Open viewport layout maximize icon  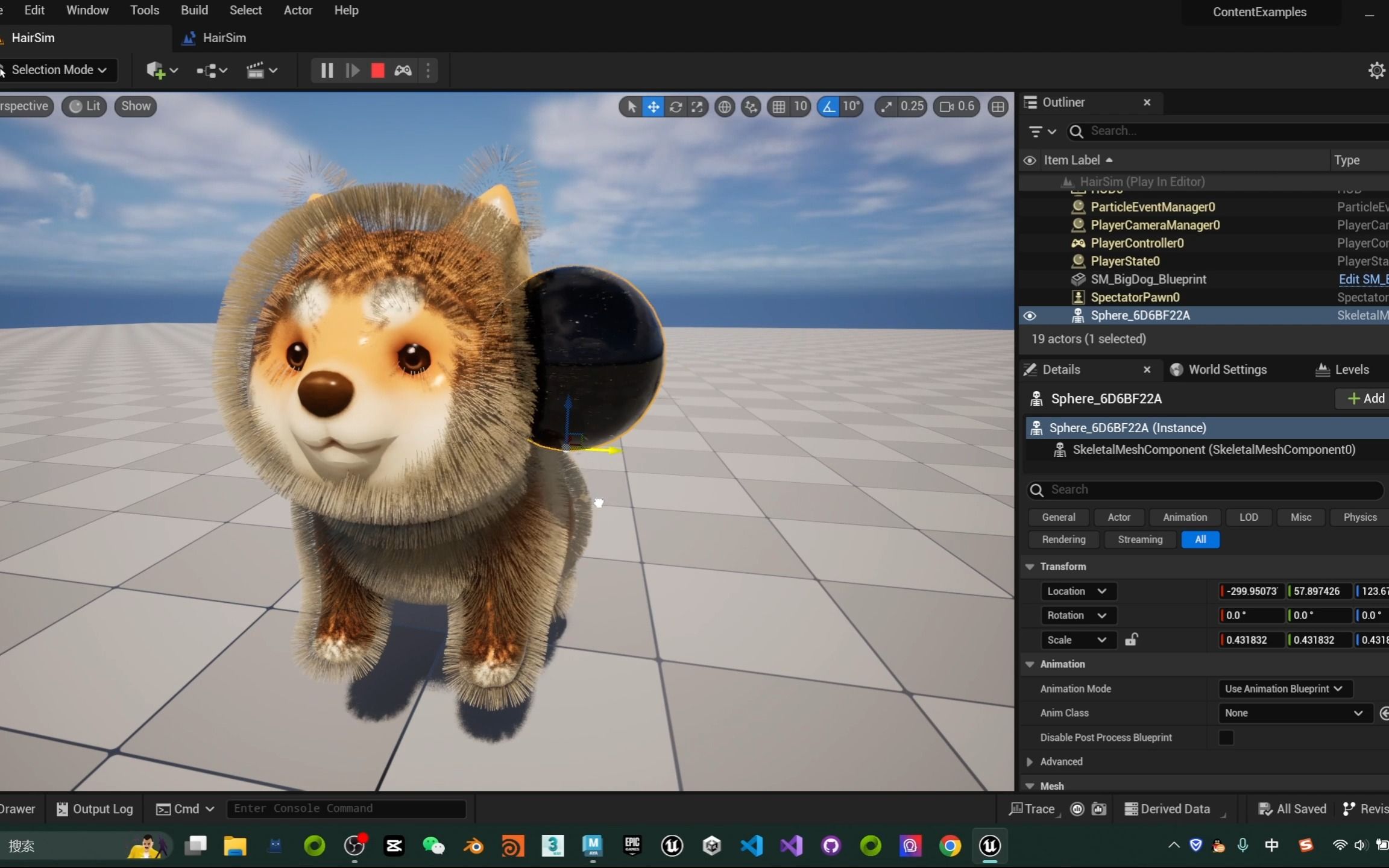[x=998, y=107]
